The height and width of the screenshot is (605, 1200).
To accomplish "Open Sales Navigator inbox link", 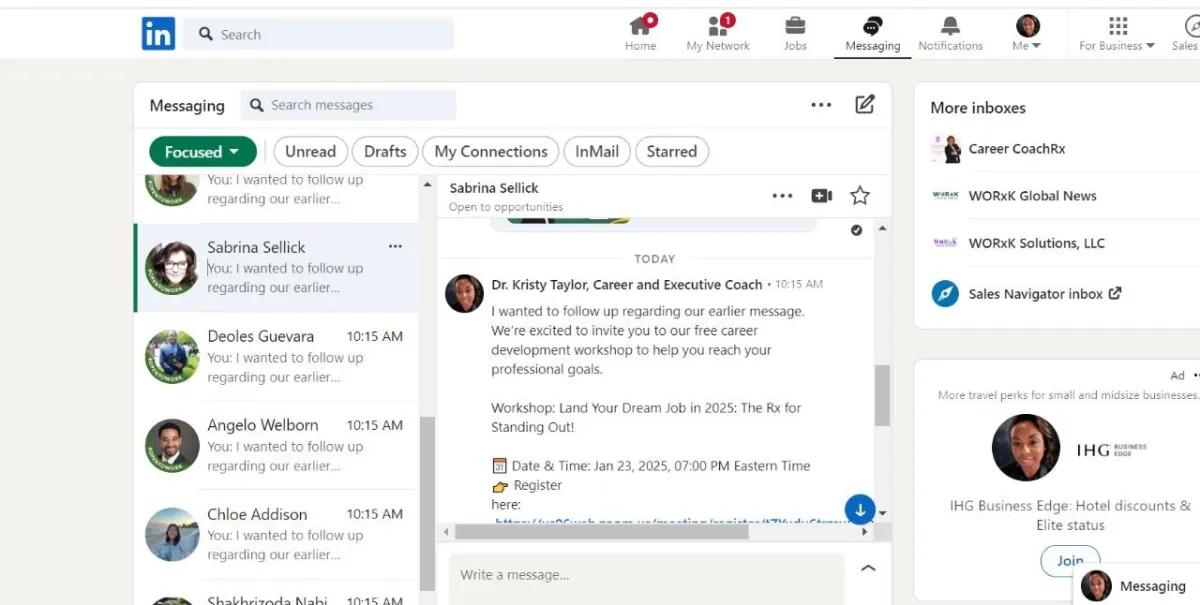I will point(1044,294).
